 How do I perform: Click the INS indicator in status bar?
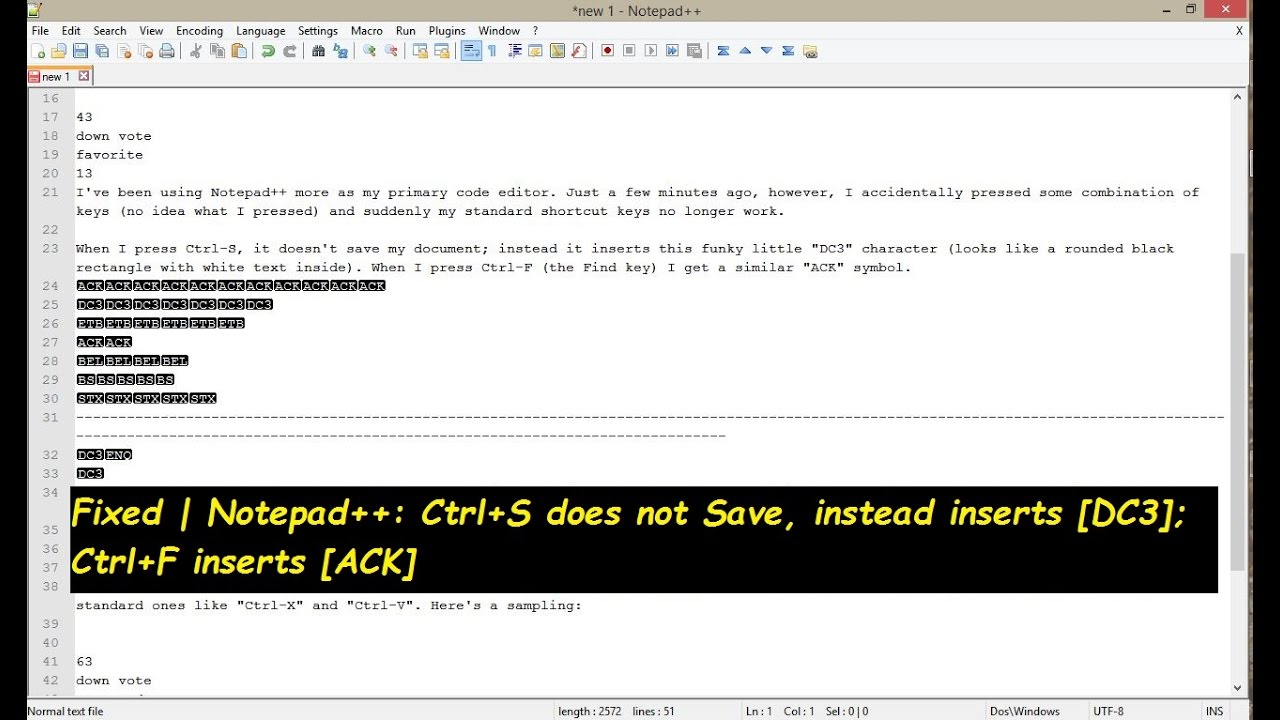coord(1214,711)
